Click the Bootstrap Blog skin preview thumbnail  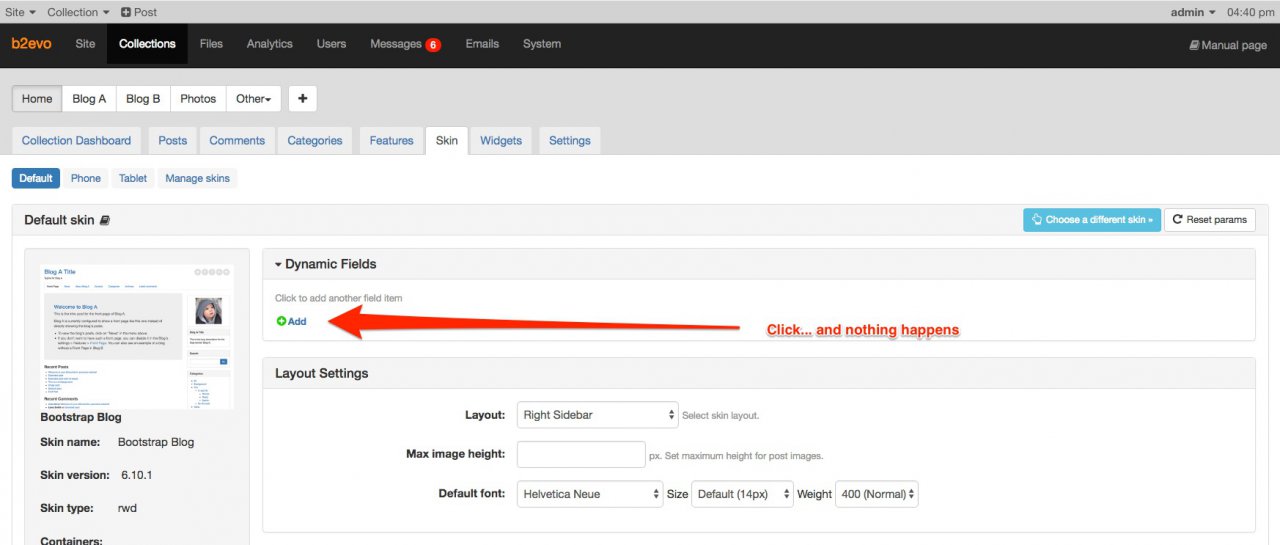[x=138, y=335]
